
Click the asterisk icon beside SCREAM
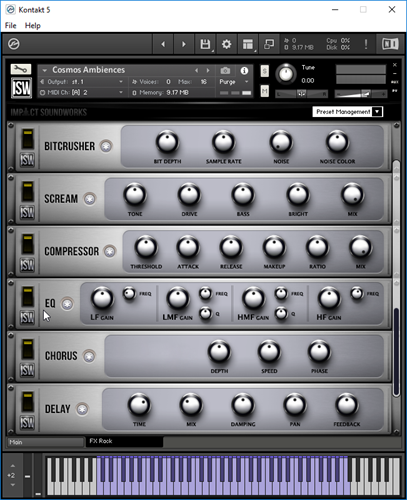pyautogui.click(x=89, y=199)
